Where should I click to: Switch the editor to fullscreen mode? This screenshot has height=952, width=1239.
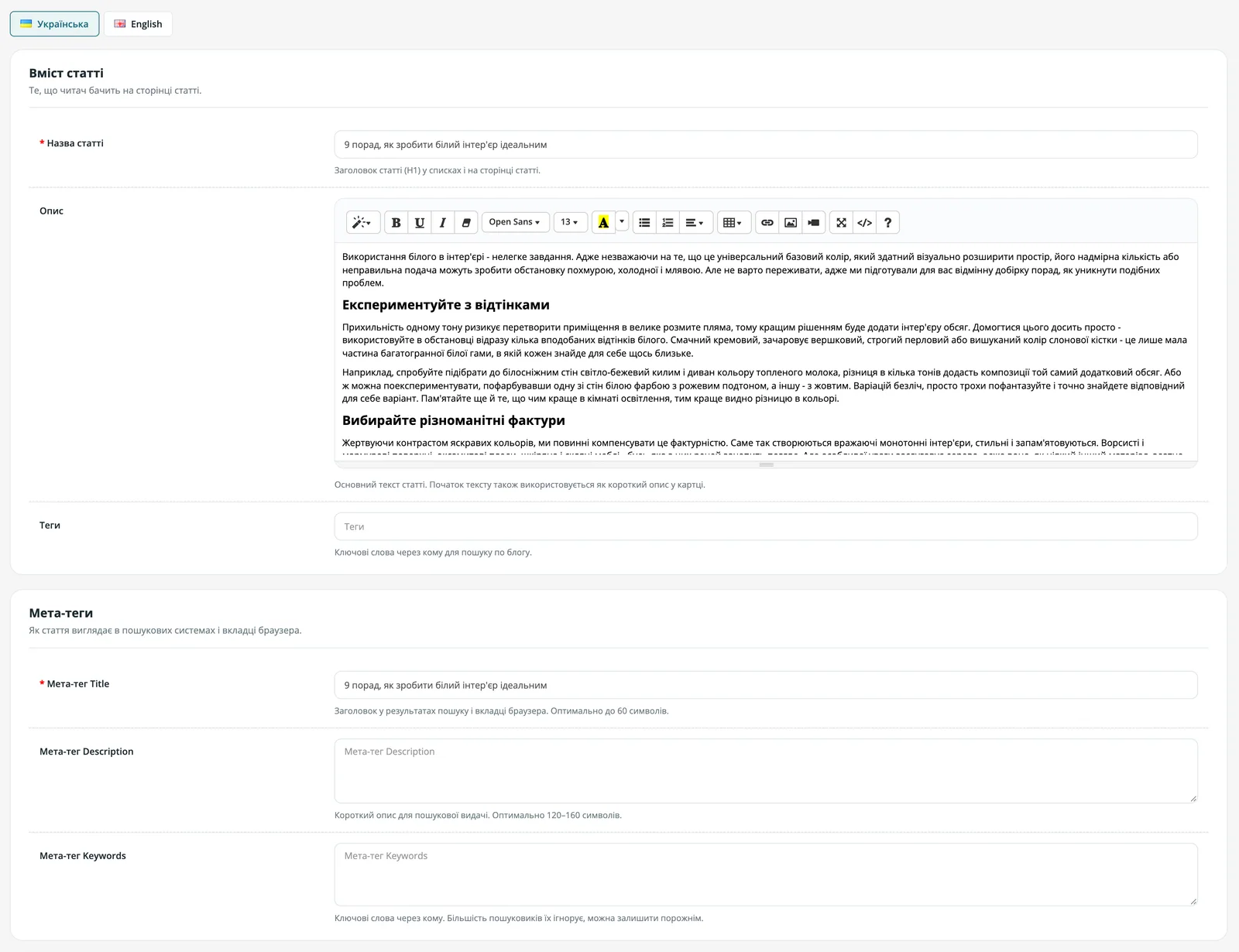[x=842, y=223]
